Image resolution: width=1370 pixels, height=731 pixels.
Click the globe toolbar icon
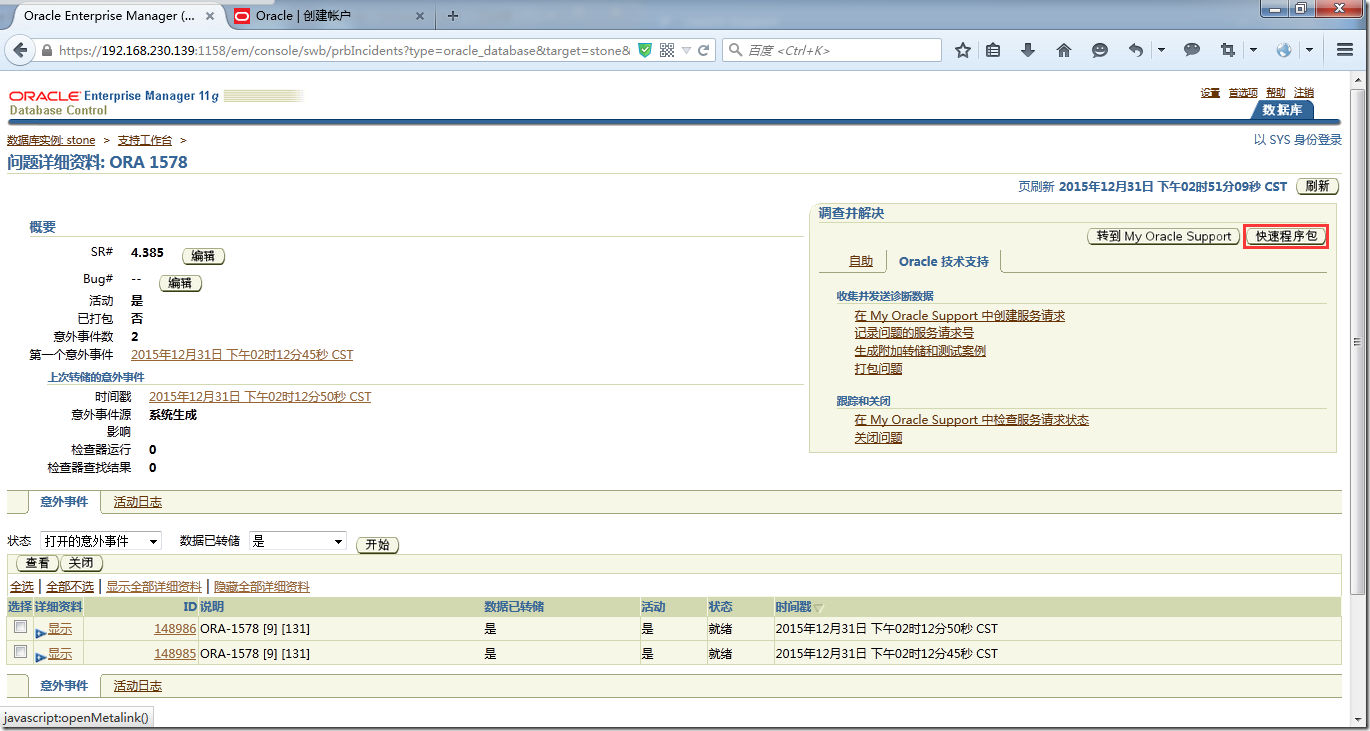(x=1284, y=50)
